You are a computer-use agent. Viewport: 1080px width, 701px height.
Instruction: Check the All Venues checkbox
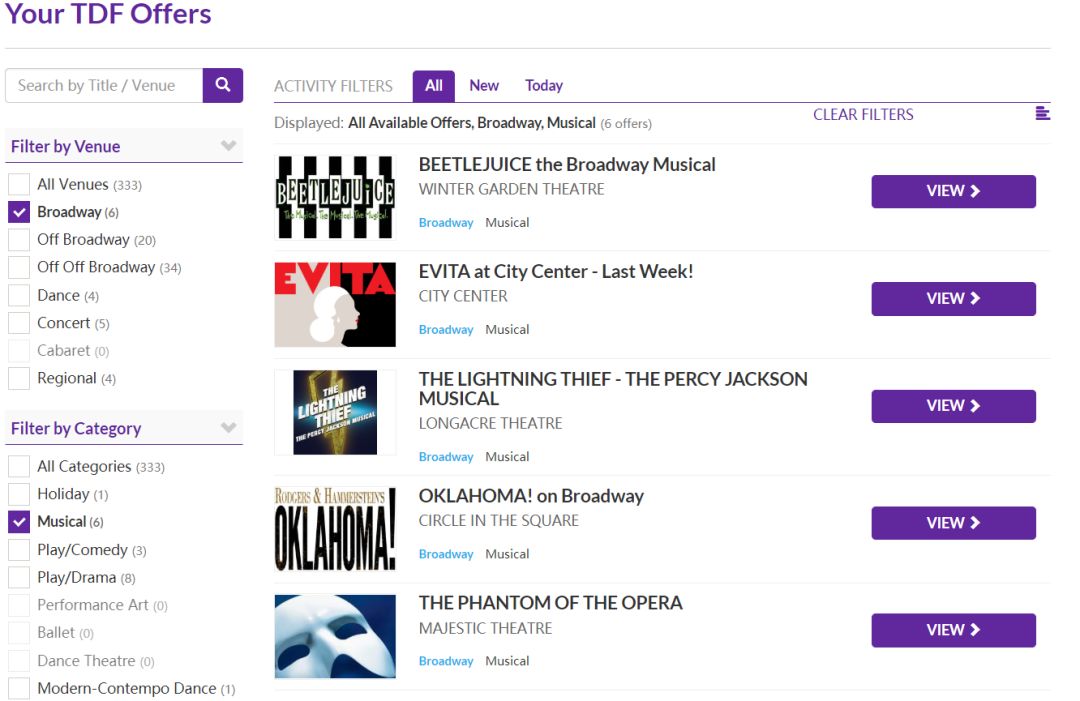[x=19, y=185]
